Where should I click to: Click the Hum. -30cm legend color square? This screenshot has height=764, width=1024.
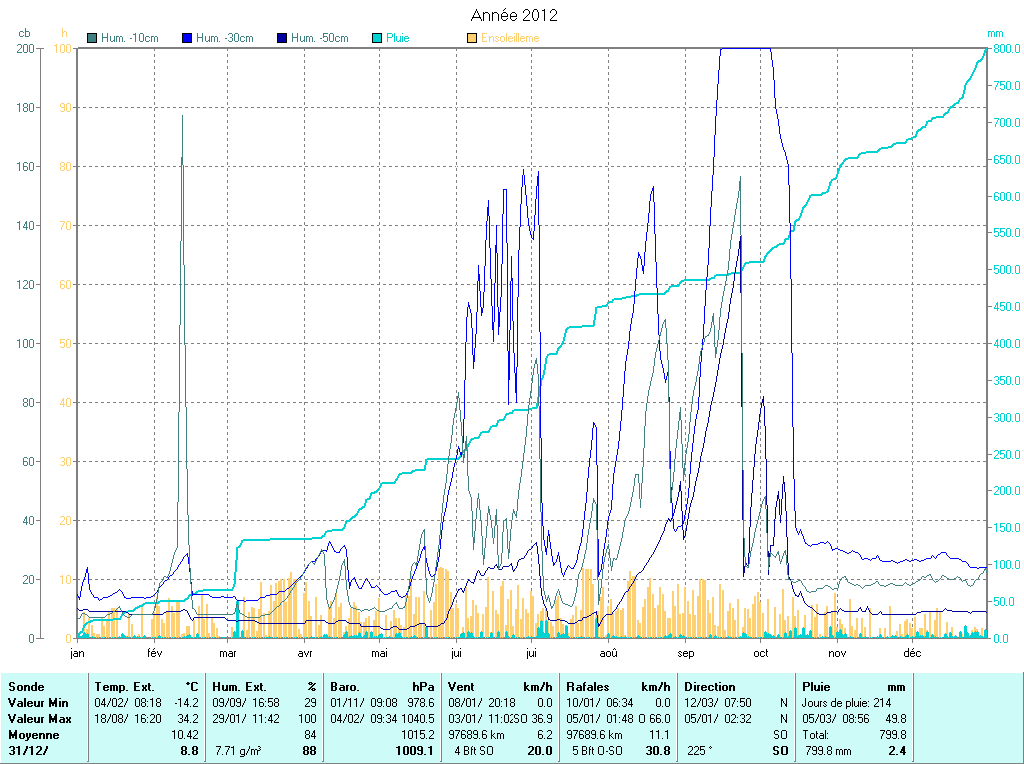187,38
